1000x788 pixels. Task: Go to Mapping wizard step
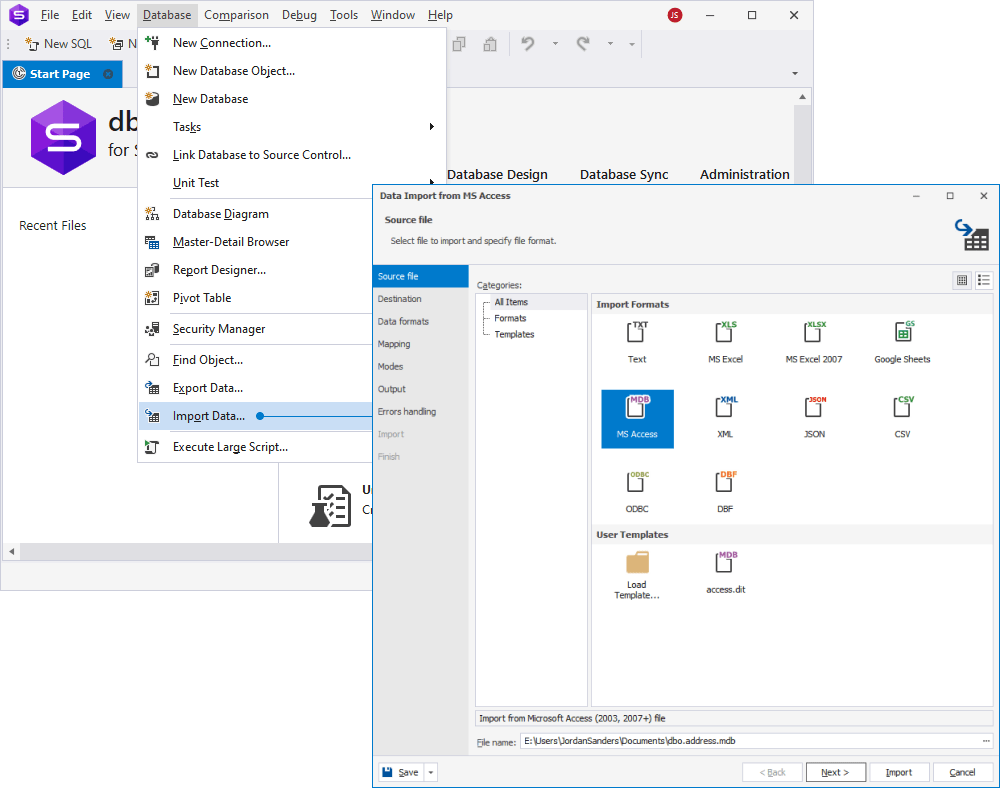pyautogui.click(x=421, y=344)
